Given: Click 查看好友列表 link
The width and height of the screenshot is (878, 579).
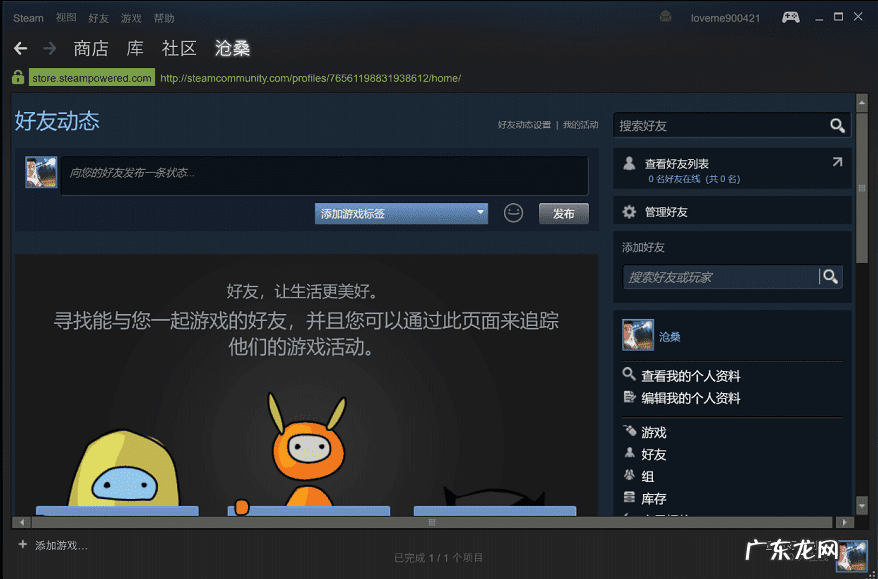Looking at the screenshot, I should click(x=677, y=164).
